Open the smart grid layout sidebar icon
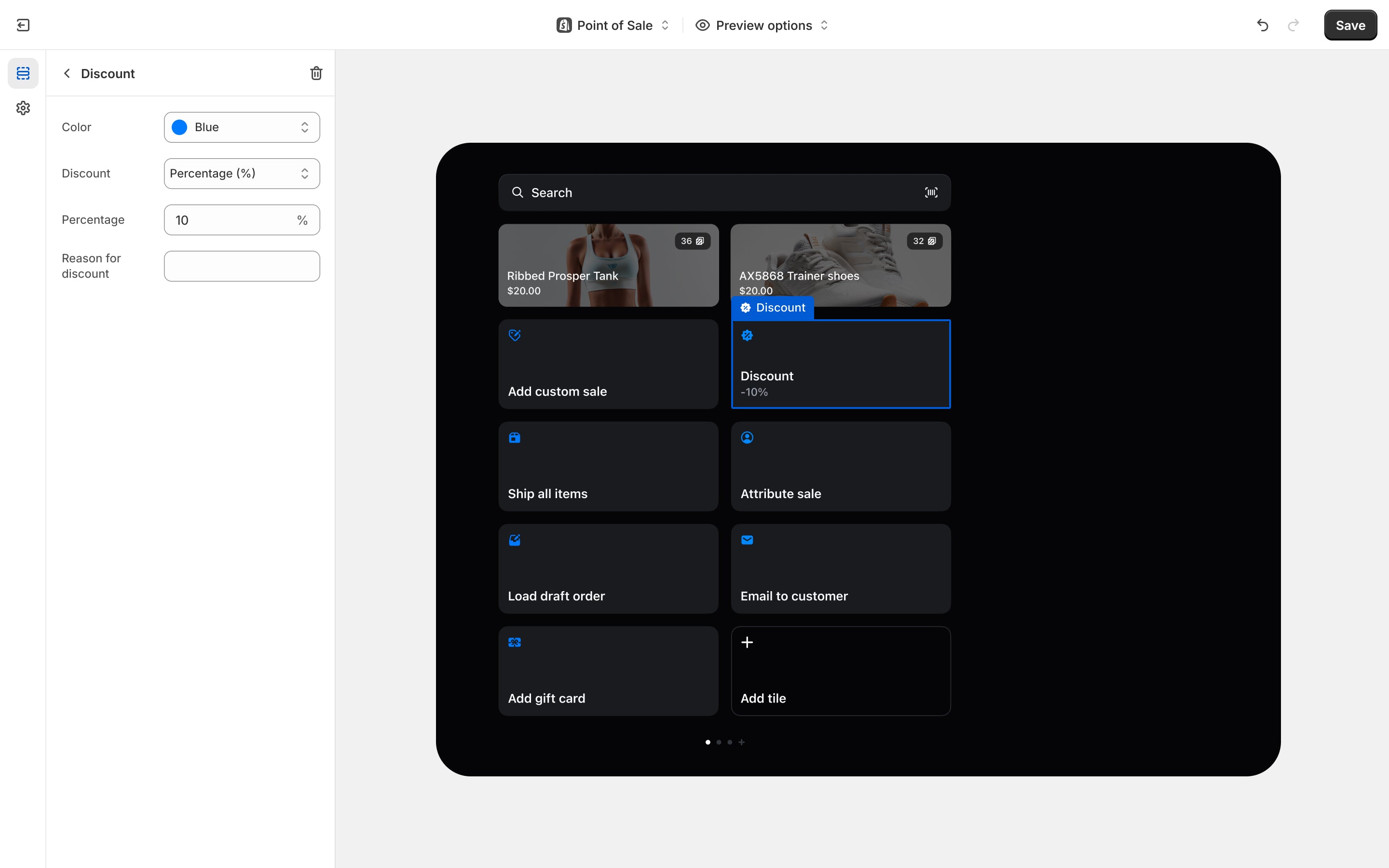The image size is (1389, 868). pyautogui.click(x=23, y=73)
